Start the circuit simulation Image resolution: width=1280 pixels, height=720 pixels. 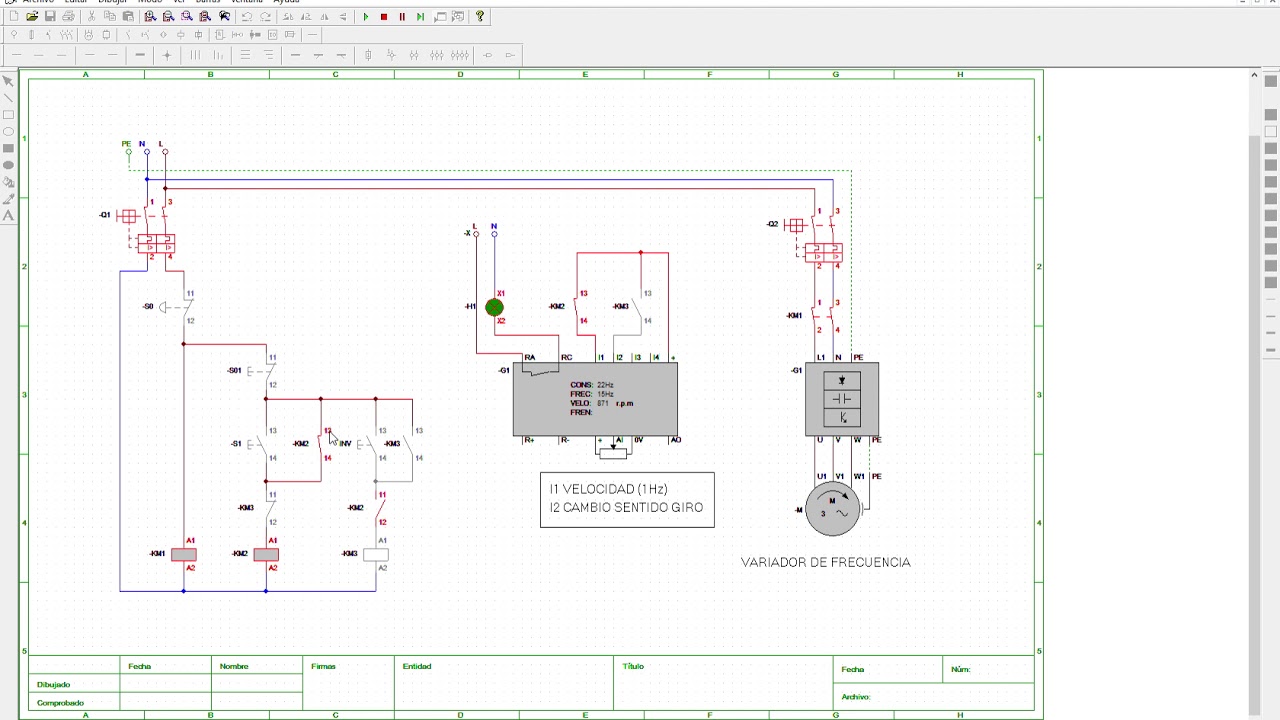pyautogui.click(x=366, y=16)
